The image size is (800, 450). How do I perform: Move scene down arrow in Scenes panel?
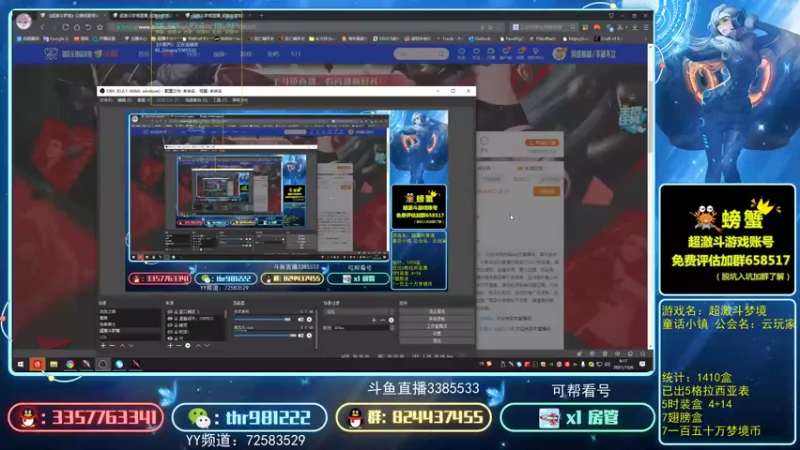click(131, 345)
